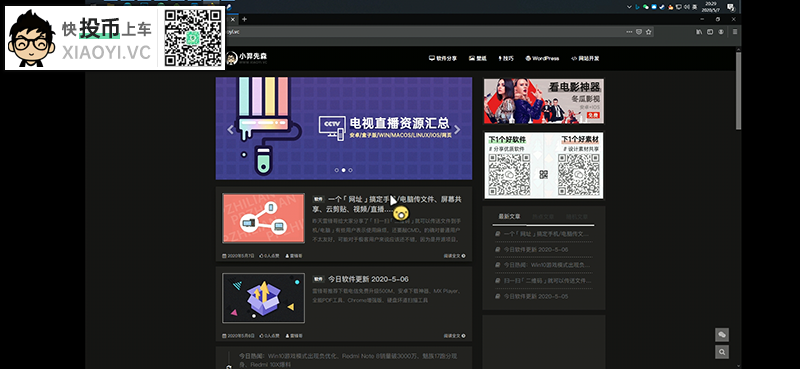Go to next carousel slide arrow
The image size is (800, 369).
(x=457, y=130)
